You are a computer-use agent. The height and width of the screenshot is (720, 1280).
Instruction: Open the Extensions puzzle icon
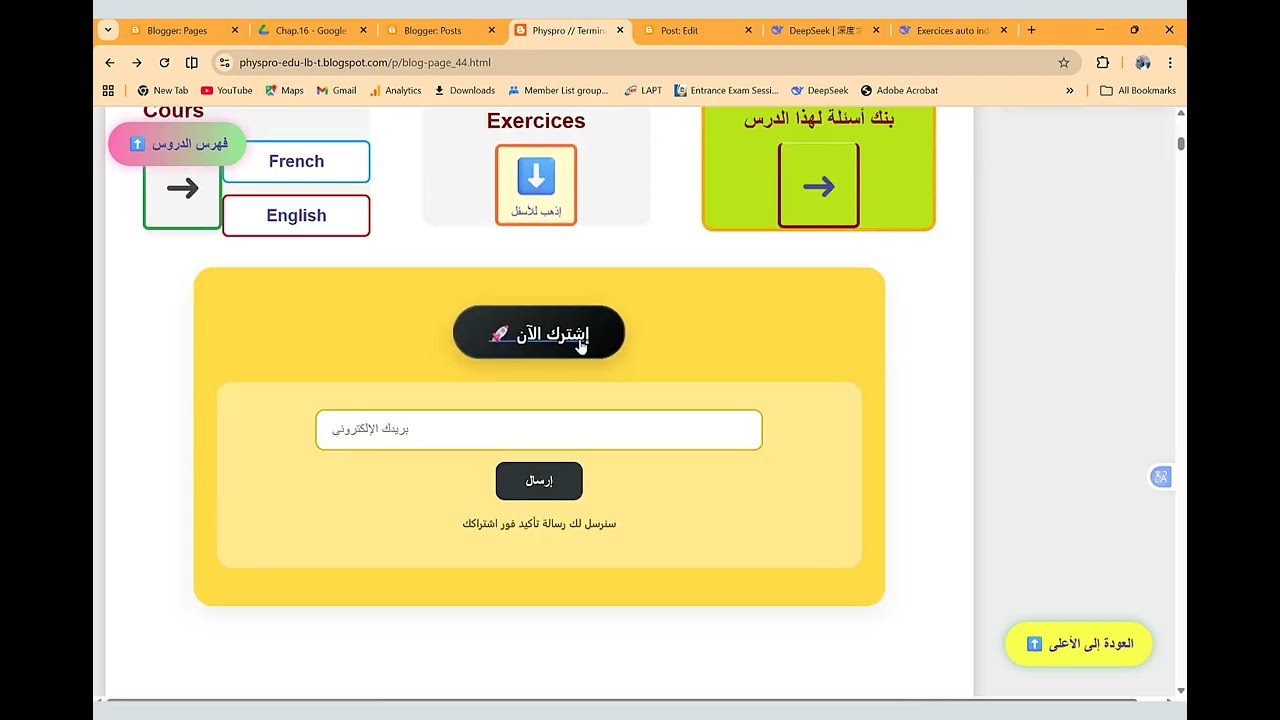click(1102, 62)
